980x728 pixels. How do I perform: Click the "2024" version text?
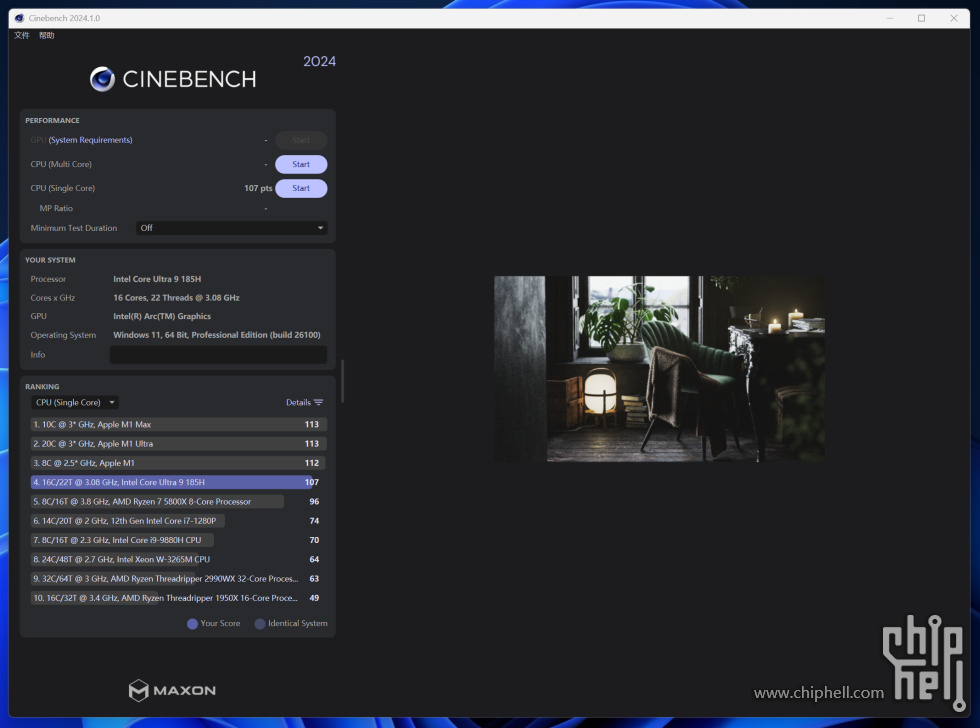(319, 61)
